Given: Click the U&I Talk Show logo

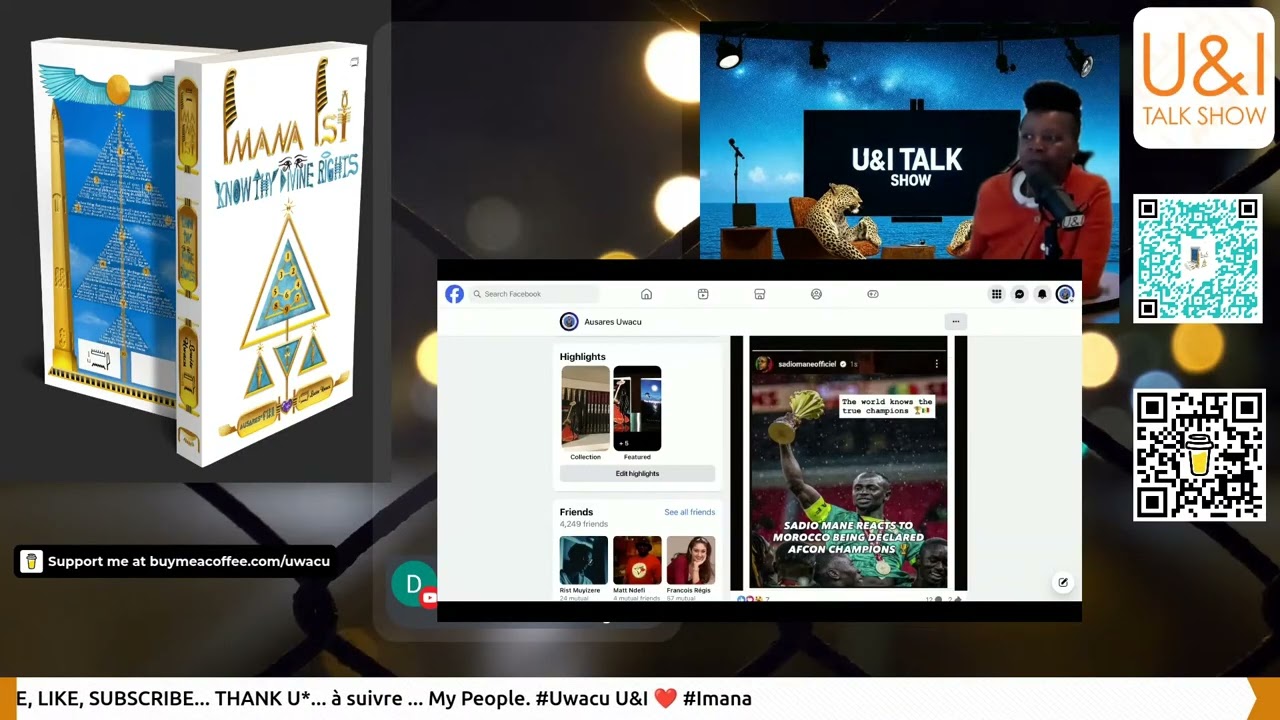Looking at the screenshot, I should pyautogui.click(x=1203, y=78).
